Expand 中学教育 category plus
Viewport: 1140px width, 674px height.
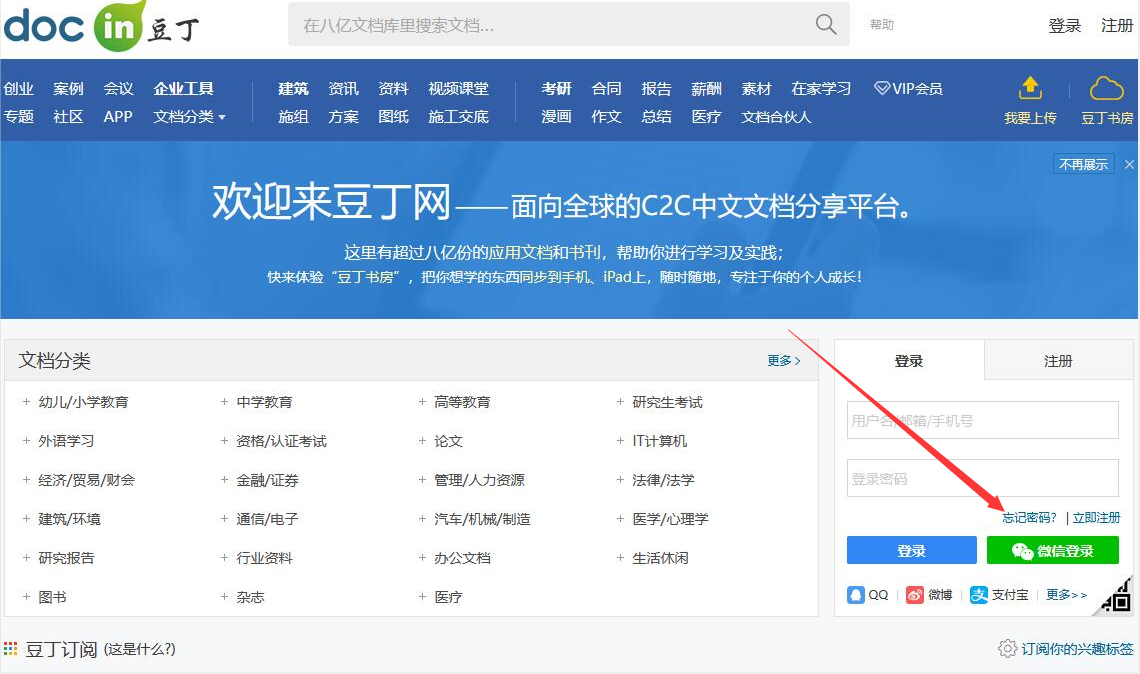[x=224, y=401]
